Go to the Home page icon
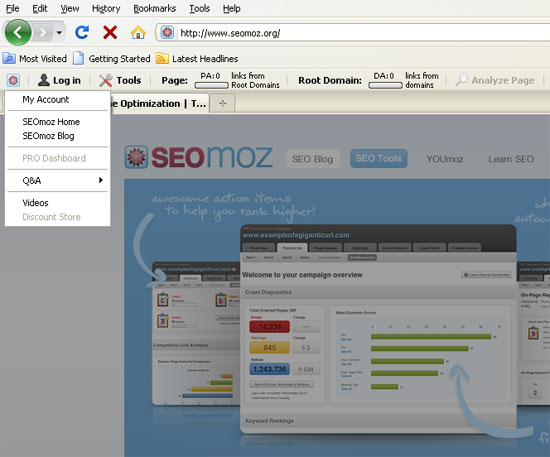The image size is (550, 457). coord(138,33)
